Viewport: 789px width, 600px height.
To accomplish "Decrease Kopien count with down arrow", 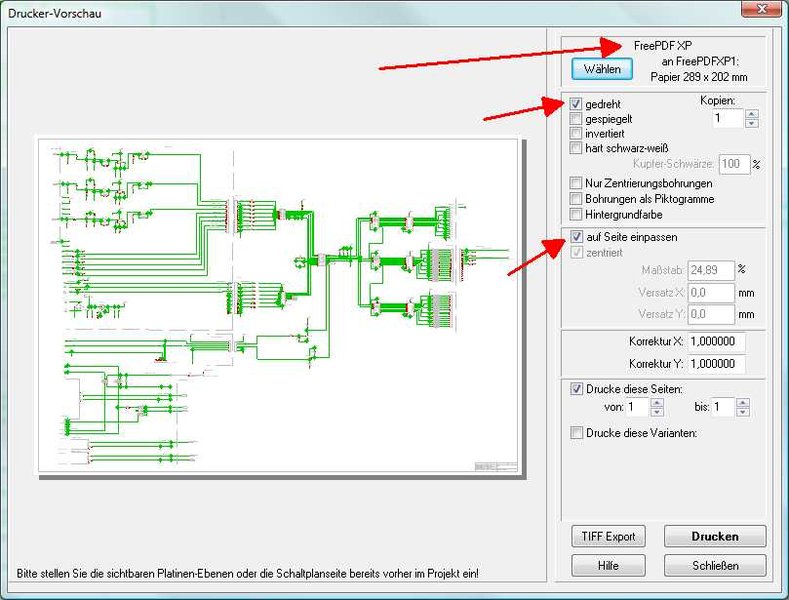I will coord(752,123).
